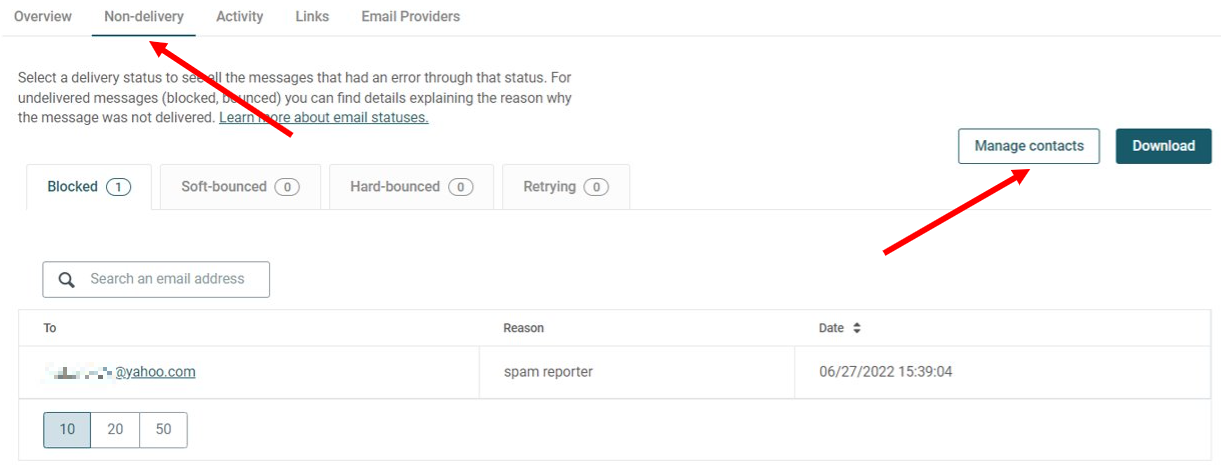
Task: Open Learn more about email statuses link
Action: (x=324, y=118)
